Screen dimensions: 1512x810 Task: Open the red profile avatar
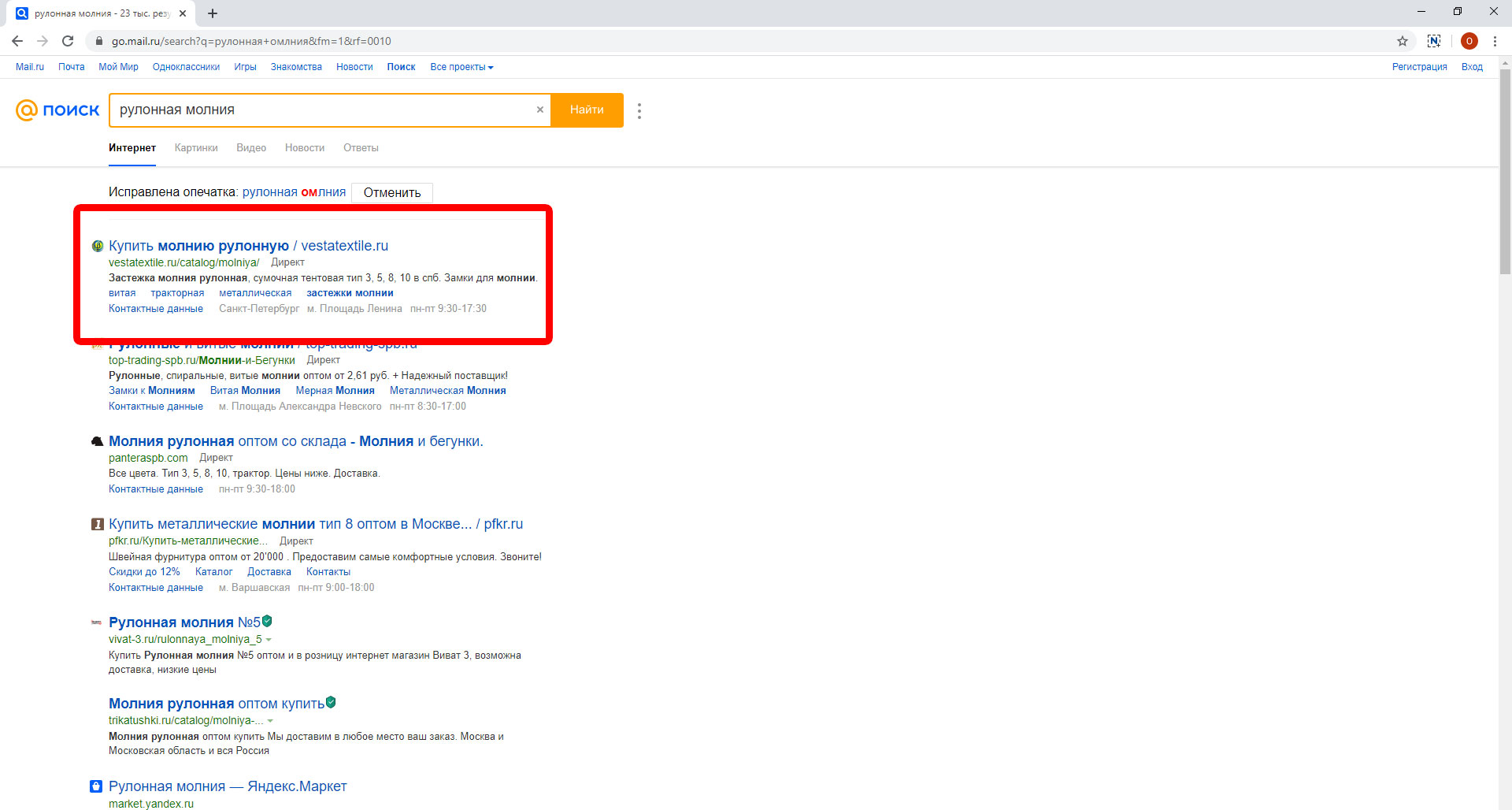pyautogui.click(x=1469, y=41)
